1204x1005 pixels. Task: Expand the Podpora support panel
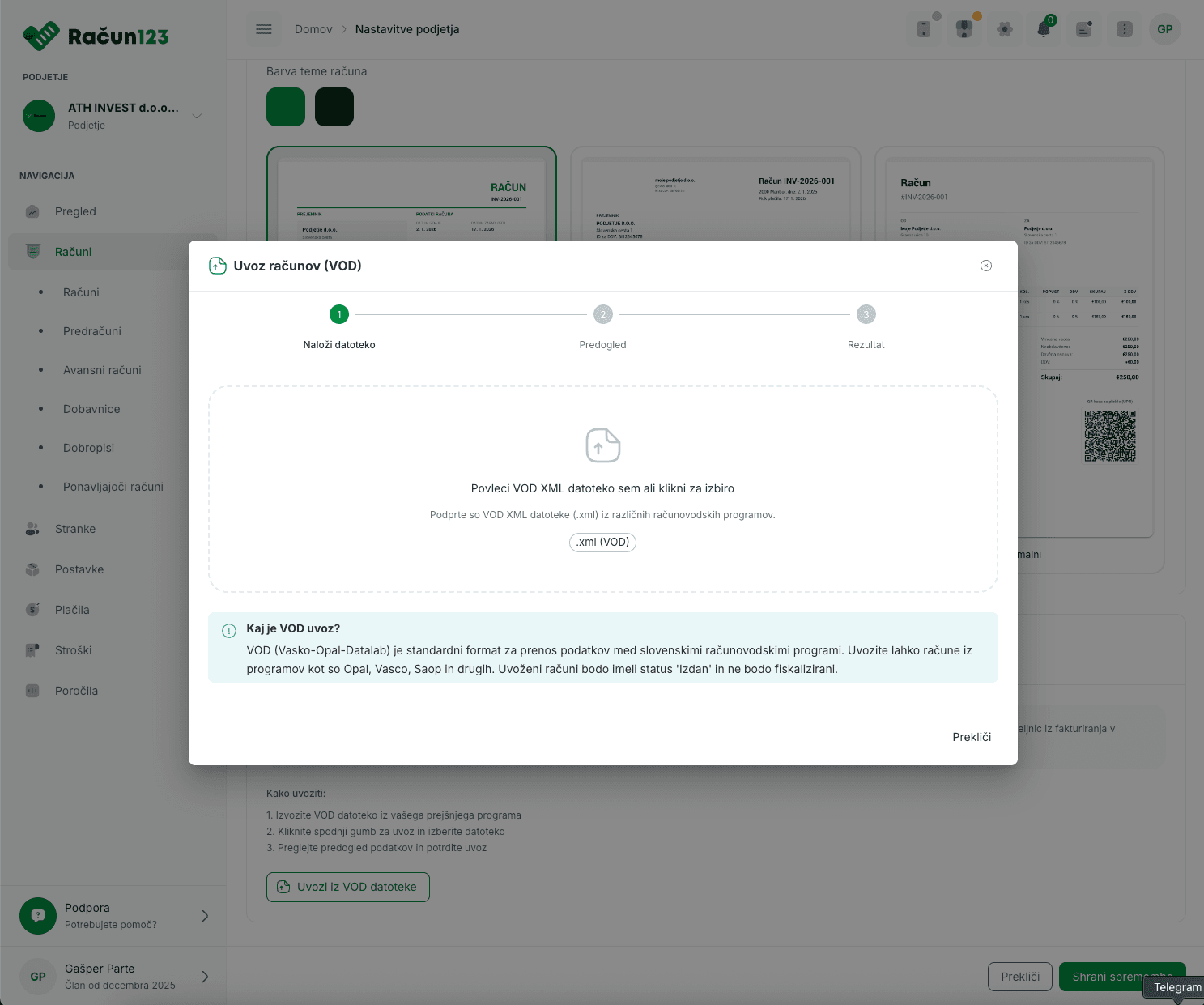tap(205, 916)
